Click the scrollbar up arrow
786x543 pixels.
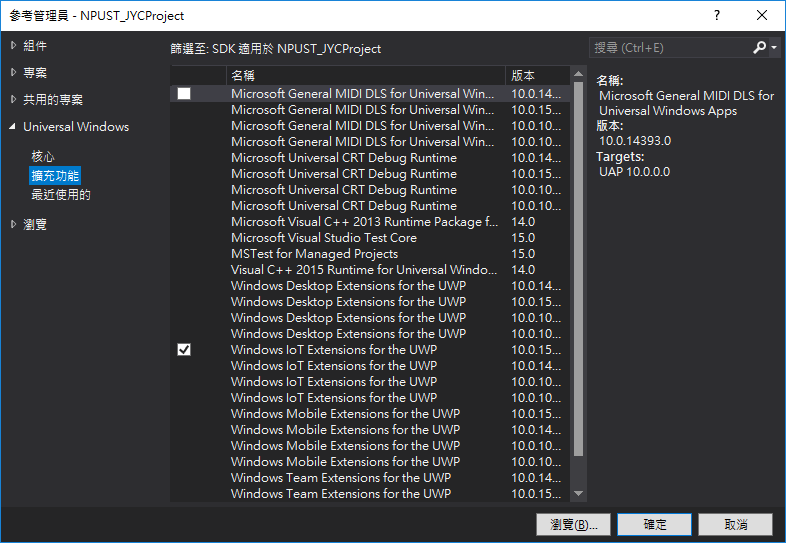pyautogui.click(x=578, y=74)
